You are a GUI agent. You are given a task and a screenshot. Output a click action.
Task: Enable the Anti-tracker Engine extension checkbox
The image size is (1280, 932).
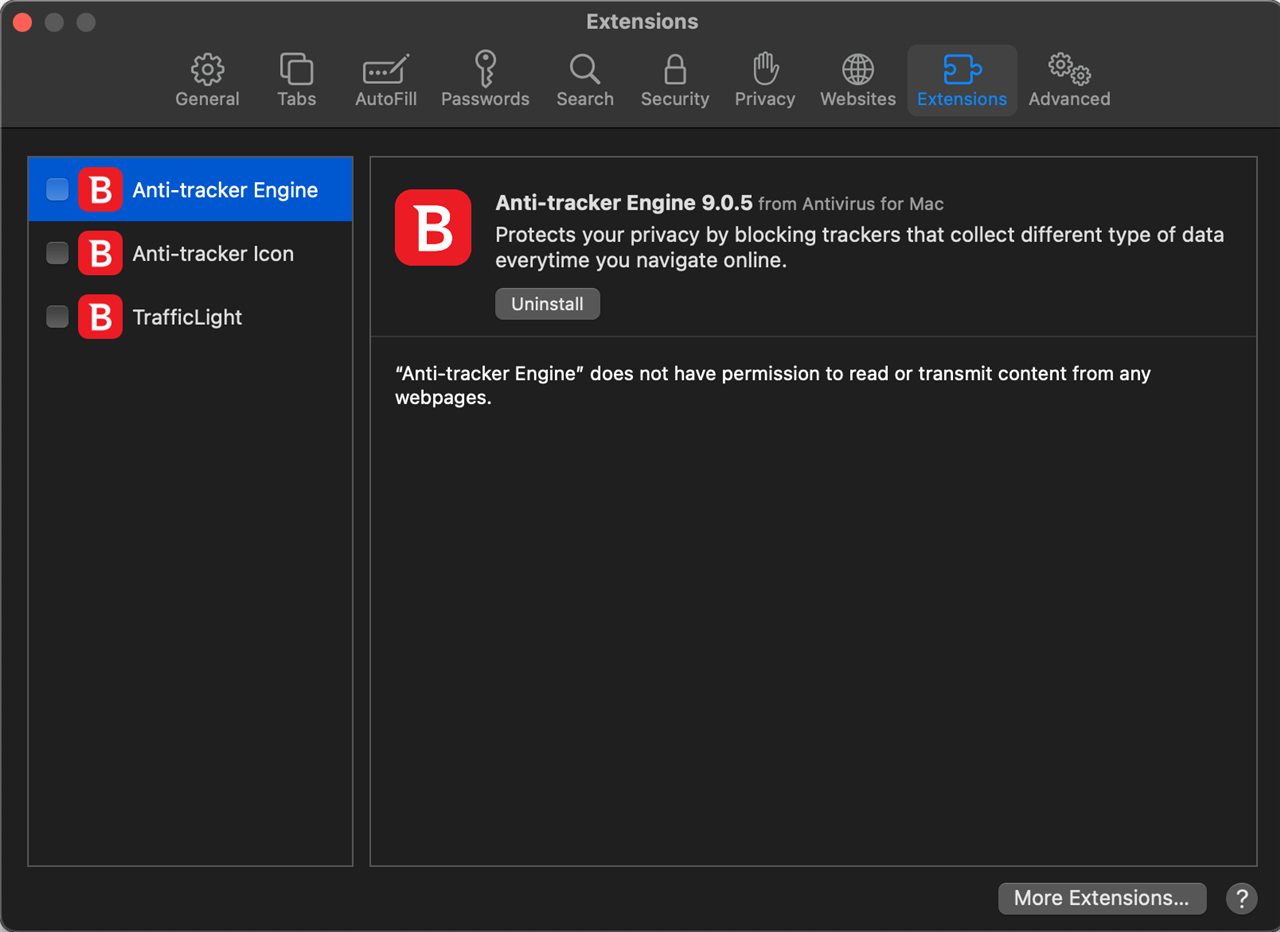58,189
